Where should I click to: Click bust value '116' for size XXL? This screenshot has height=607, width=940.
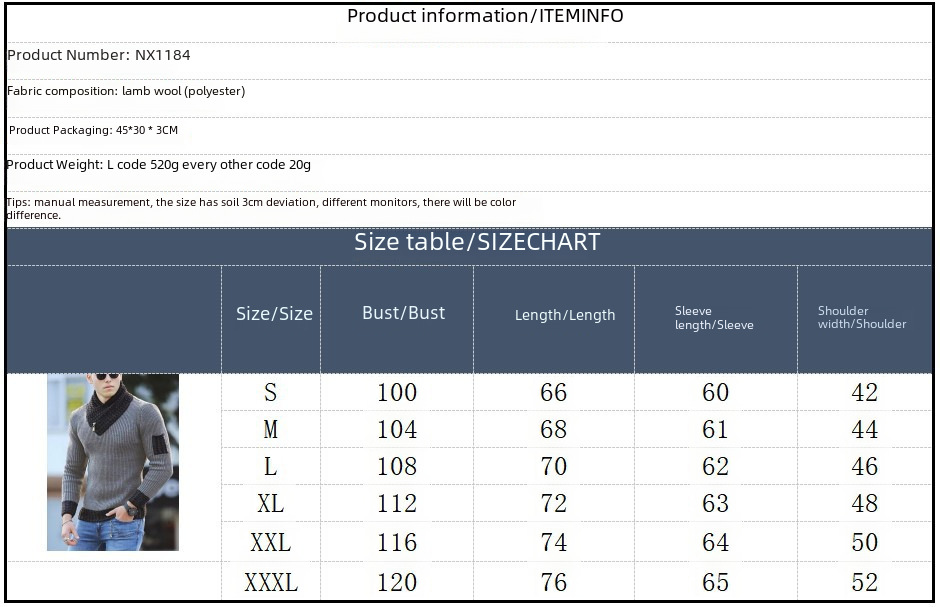(x=397, y=543)
